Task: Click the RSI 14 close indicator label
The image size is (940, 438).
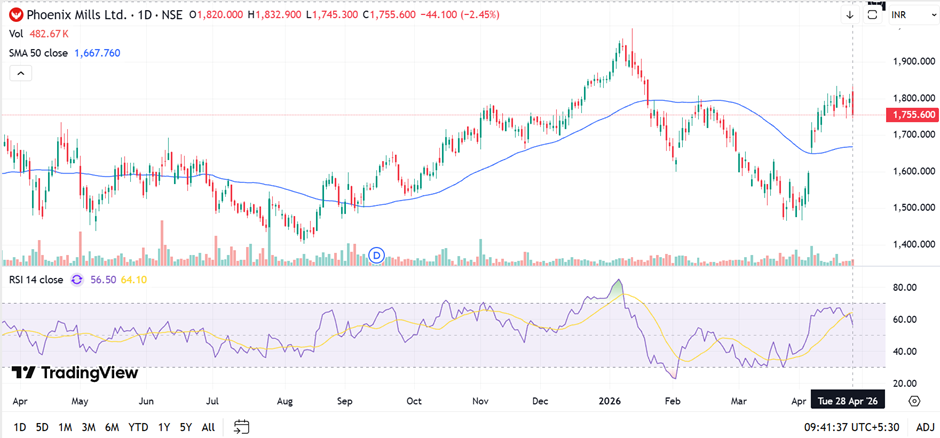Action: [x=37, y=280]
